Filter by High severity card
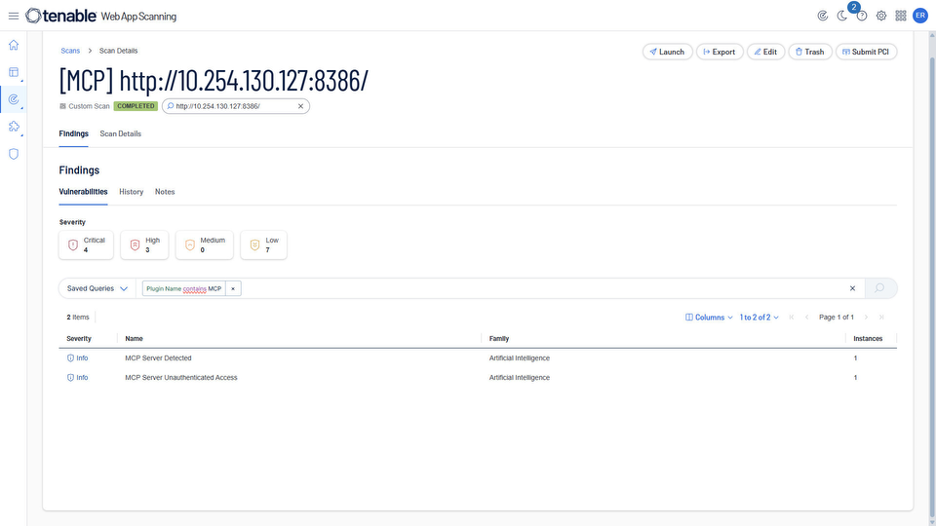Screen dimensions: 936x526 [x=144, y=245]
